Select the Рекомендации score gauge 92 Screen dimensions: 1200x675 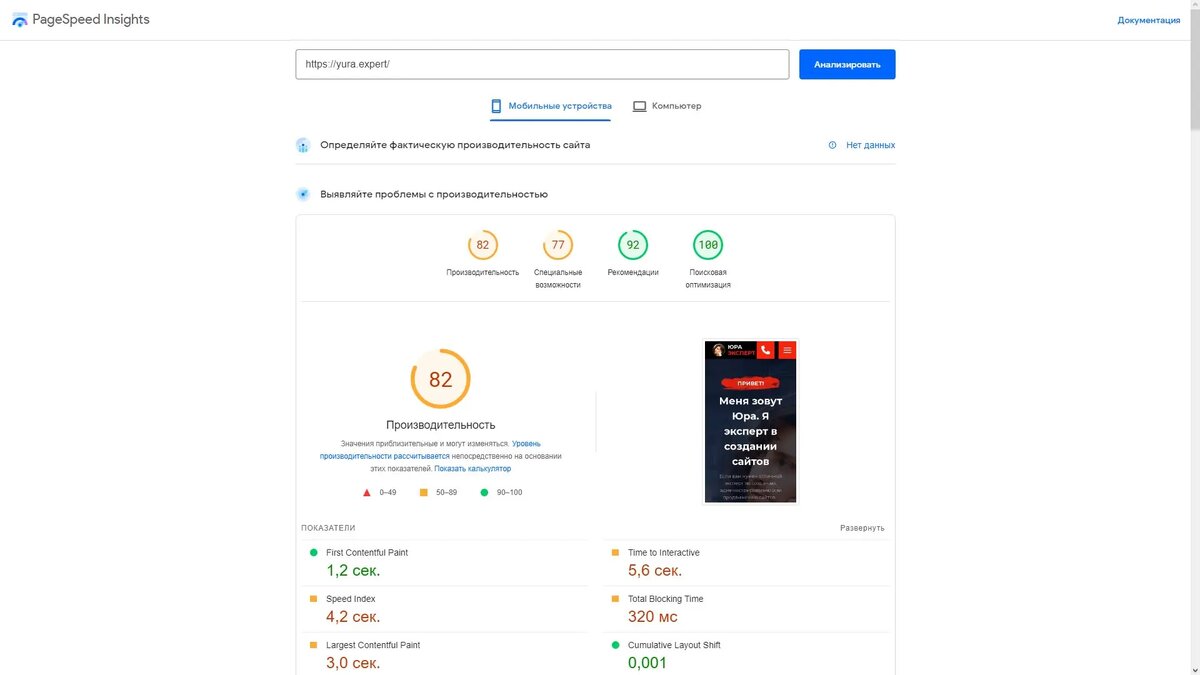633,245
